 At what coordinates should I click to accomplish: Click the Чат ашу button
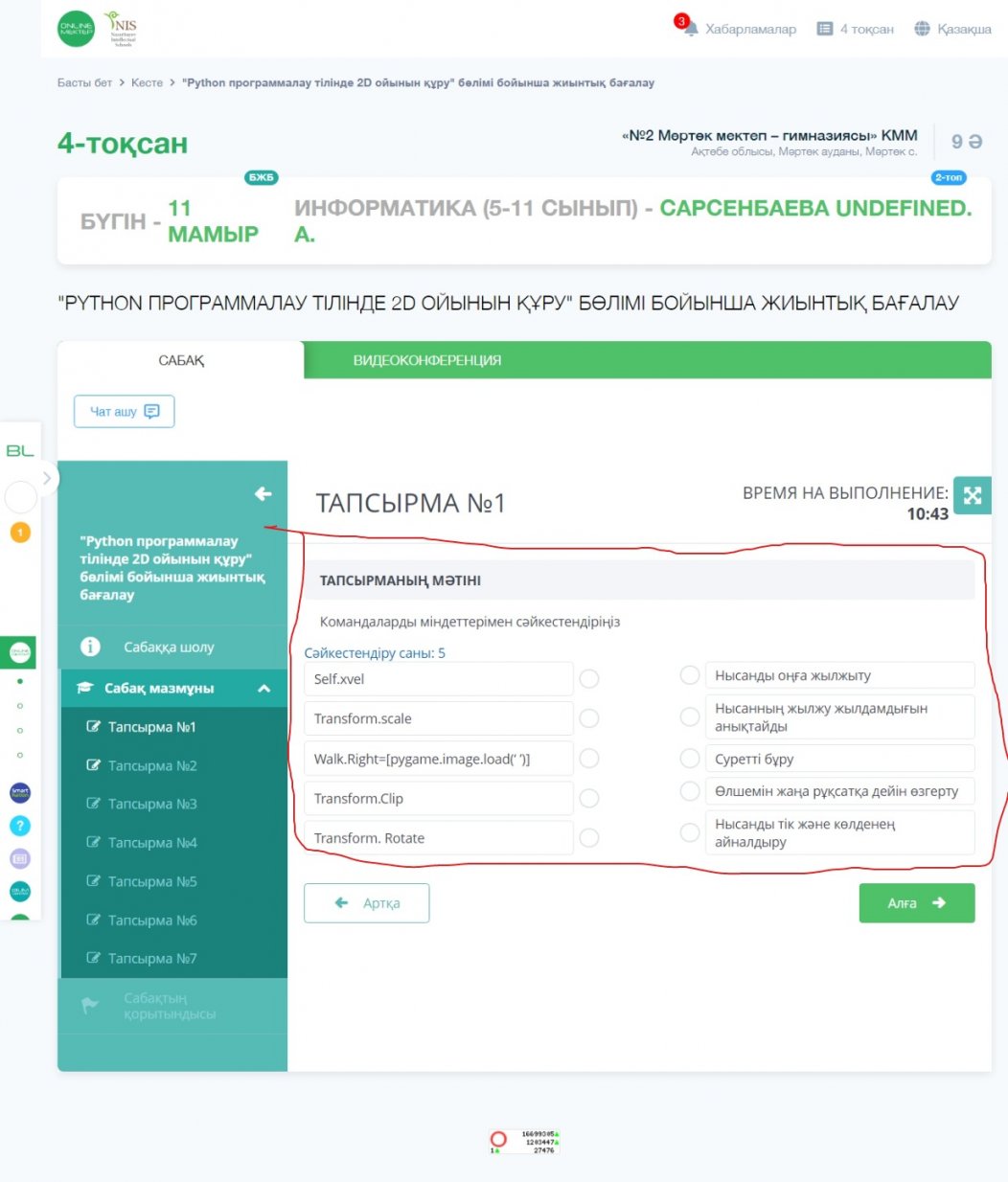click(125, 411)
